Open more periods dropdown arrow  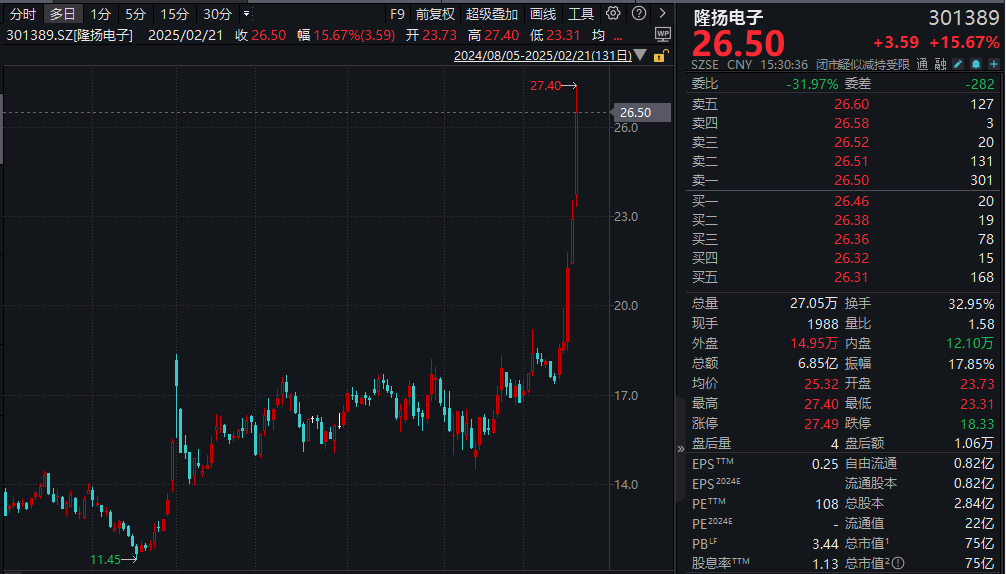click(x=246, y=13)
